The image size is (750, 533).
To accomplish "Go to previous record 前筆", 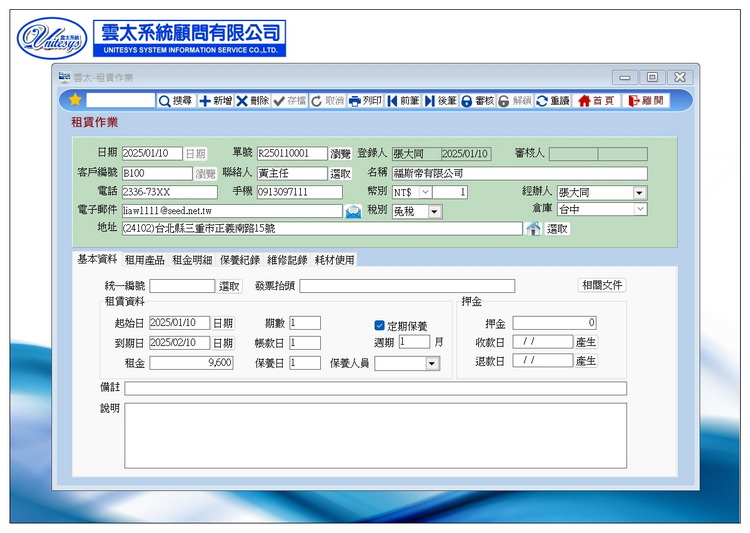I will [403, 100].
